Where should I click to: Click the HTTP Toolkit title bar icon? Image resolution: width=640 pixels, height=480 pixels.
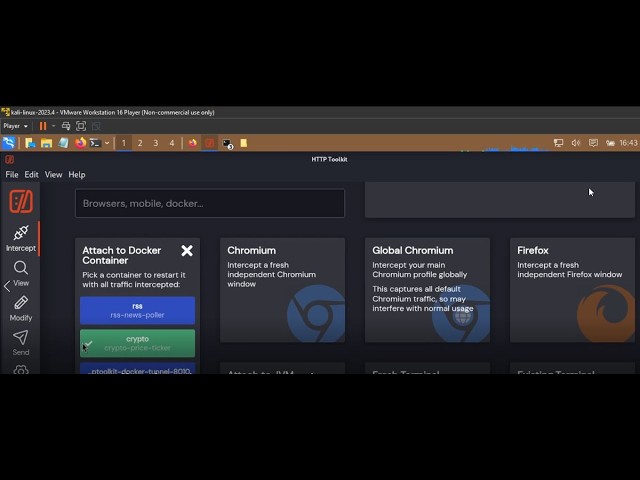click(9, 159)
